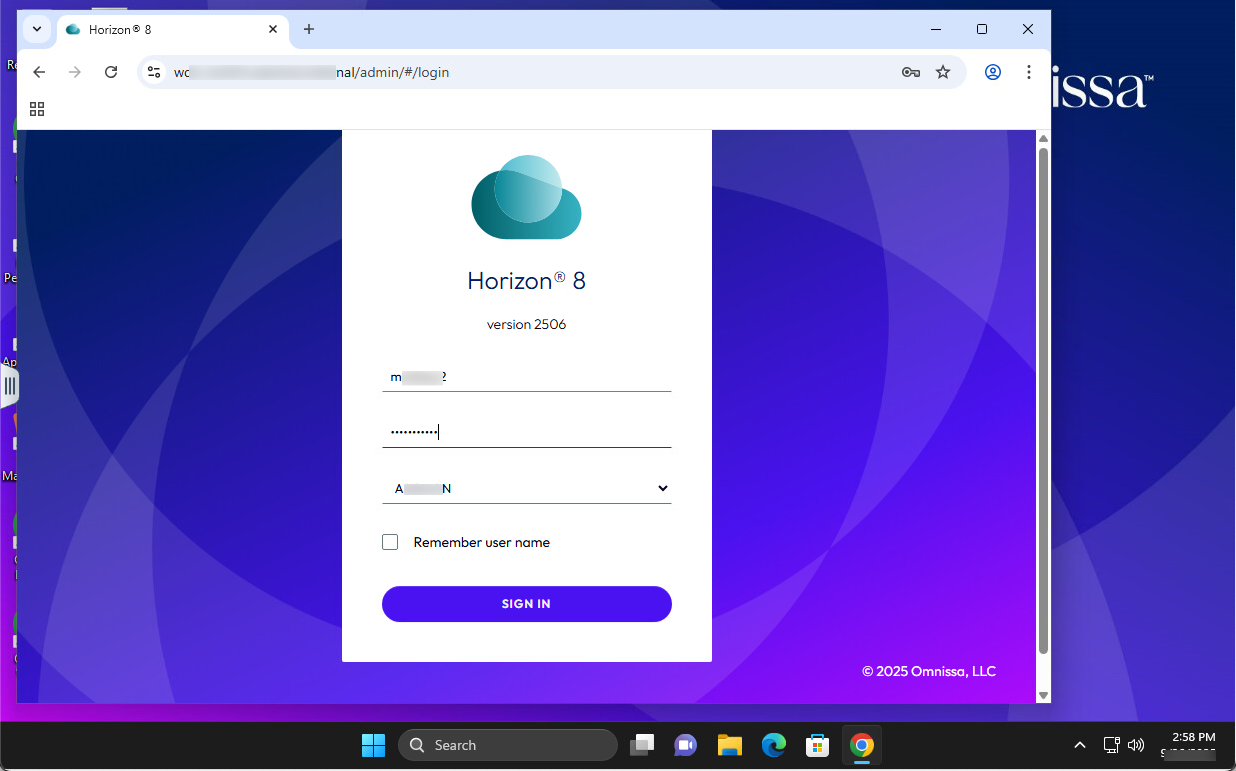This screenshot has height=771, width=1236.
Task: Go back using the browser back arrow
Action: tap(39, 72)
